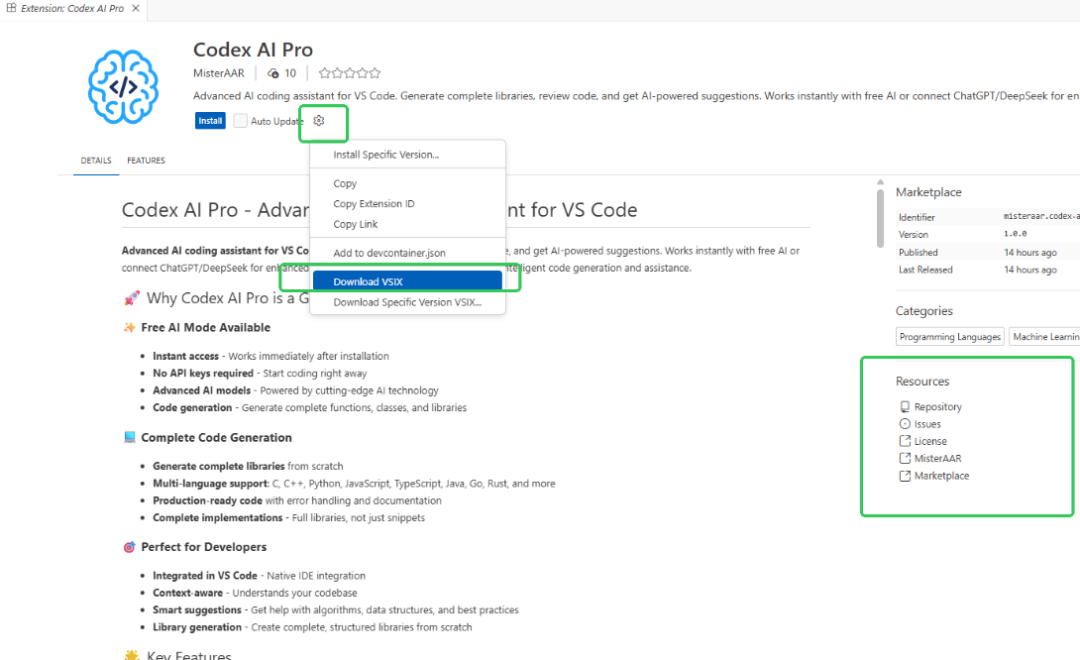Click the Last Released 14 hours ago value
1080x660 pixels.
click(1030, 269)
